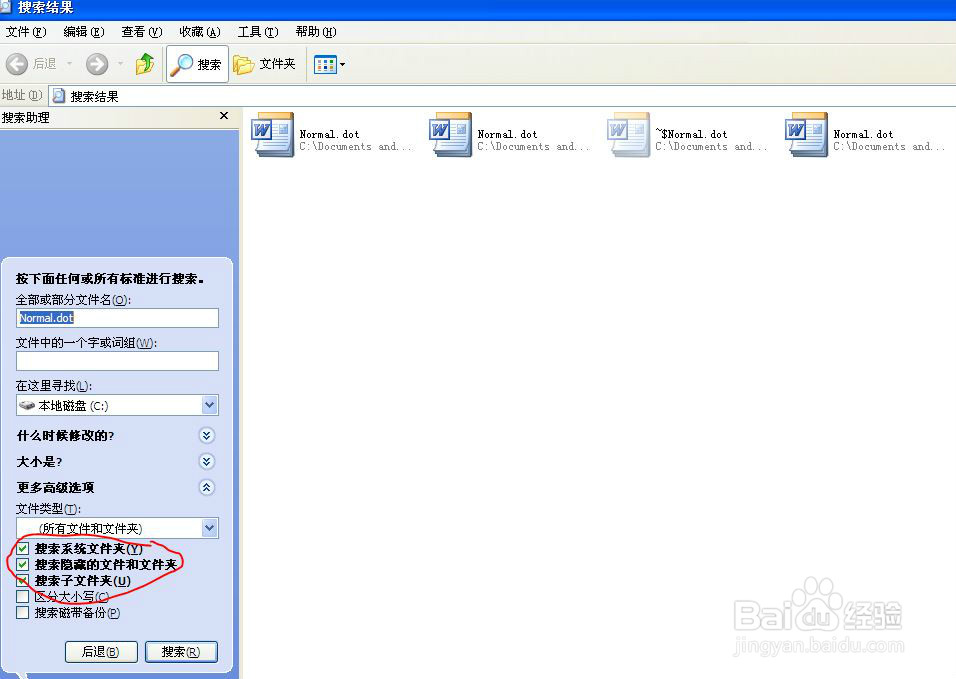The image size is (956, 679).
Task: Select the first Normal.dot file icon
Action: pyautogui.click(x=272, y=134)
